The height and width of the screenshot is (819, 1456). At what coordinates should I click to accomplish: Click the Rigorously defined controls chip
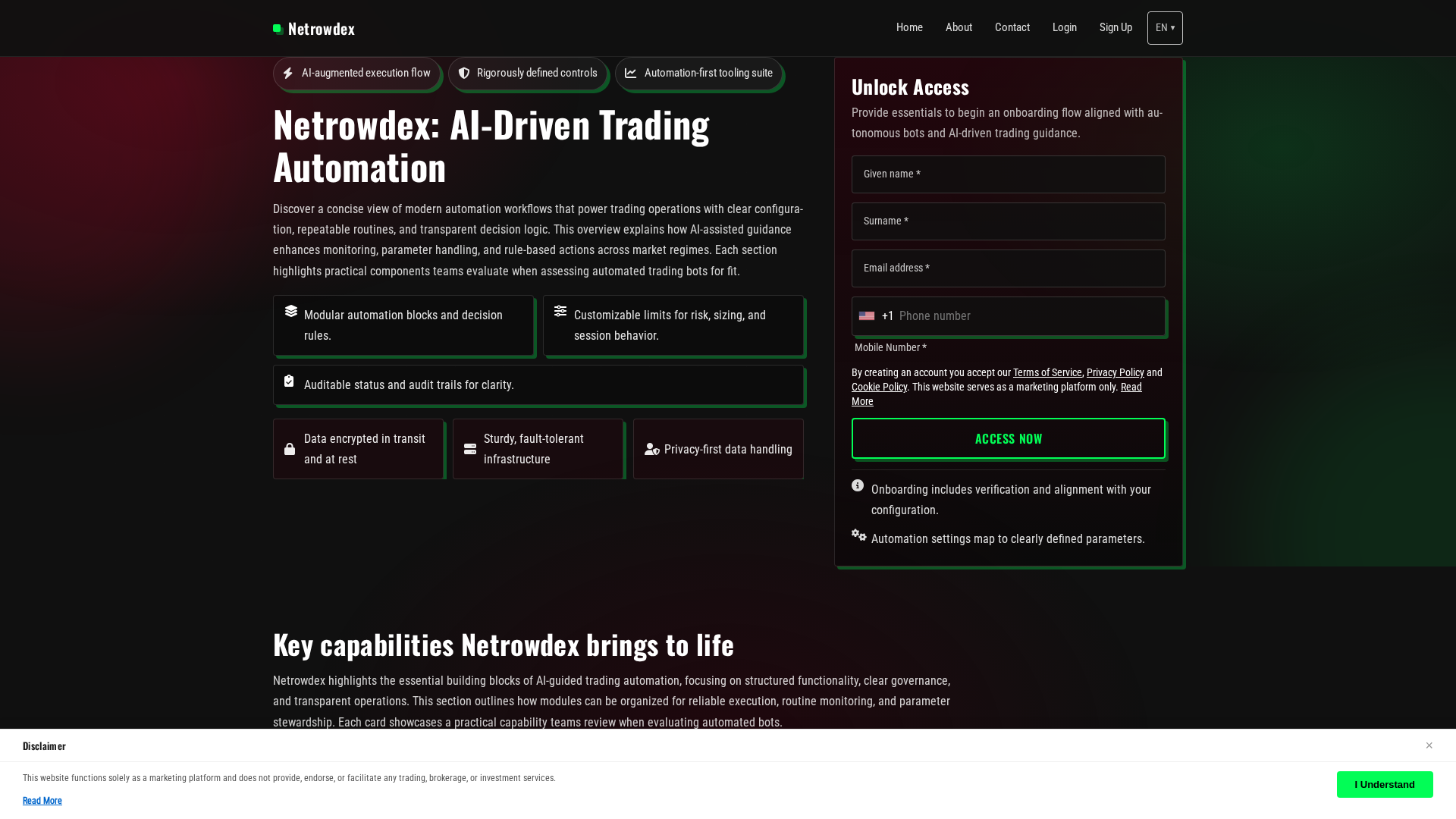tap(528, 74)
